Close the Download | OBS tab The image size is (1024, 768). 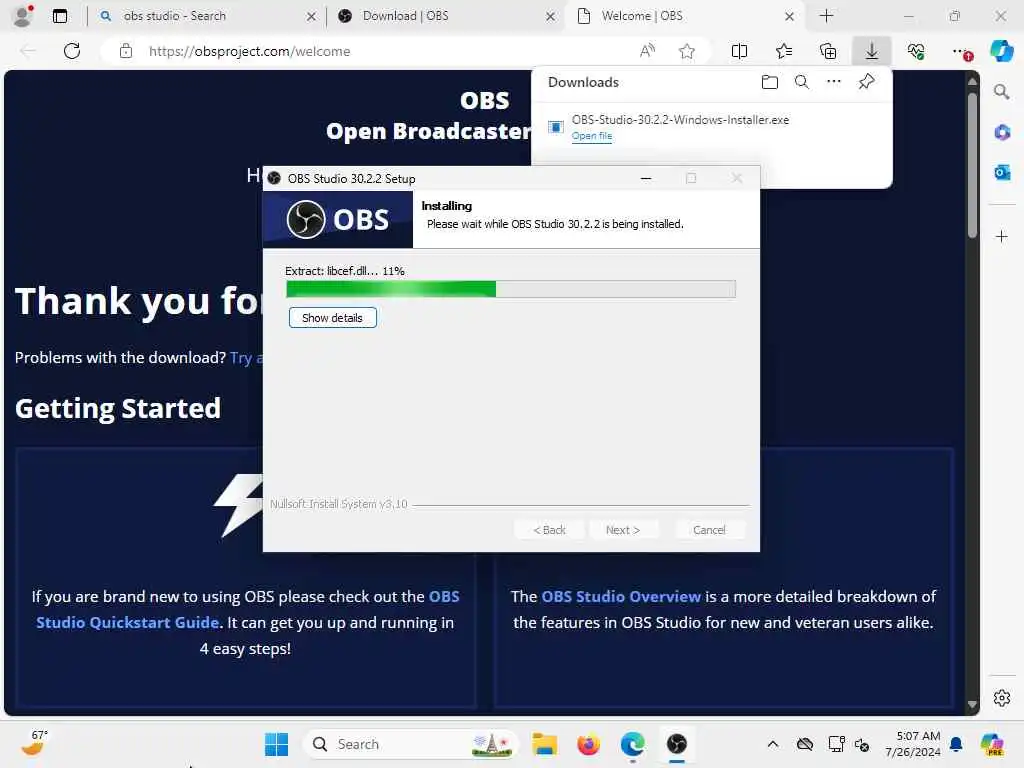click(551, 16)
